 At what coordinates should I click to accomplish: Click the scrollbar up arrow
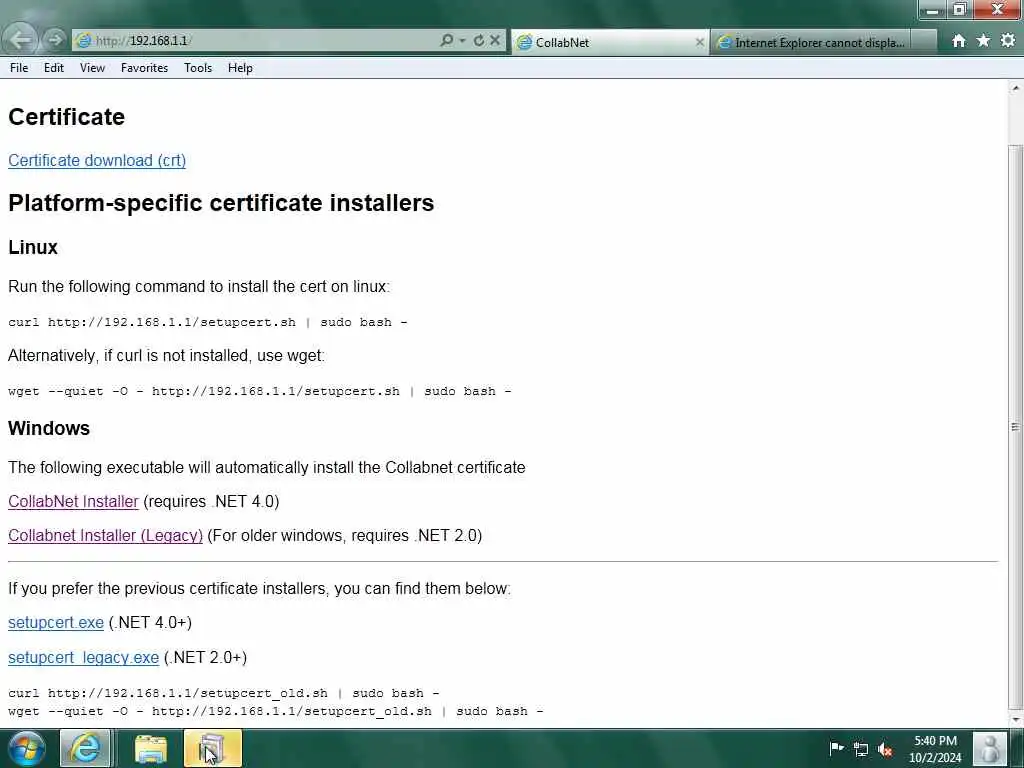tap(1016, 88)
